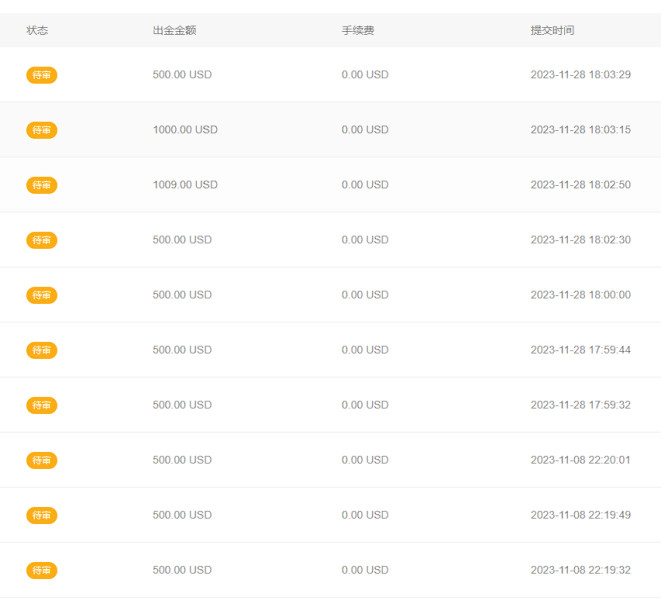
Task: Click the 状态 column header
Action: pyautogui.click(x=37, y=30)
